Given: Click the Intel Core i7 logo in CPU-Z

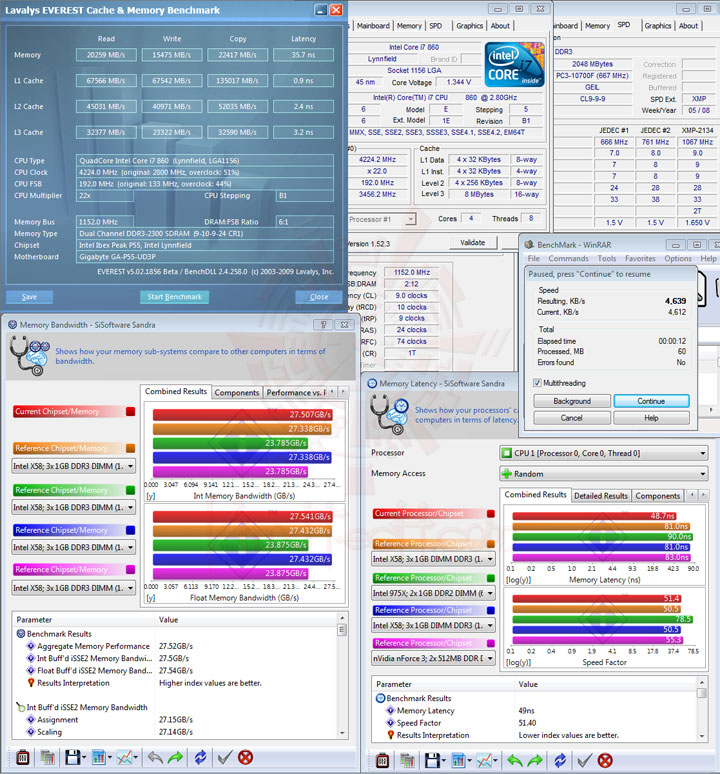Looking at the screenshot, I should tap(514, 65).
